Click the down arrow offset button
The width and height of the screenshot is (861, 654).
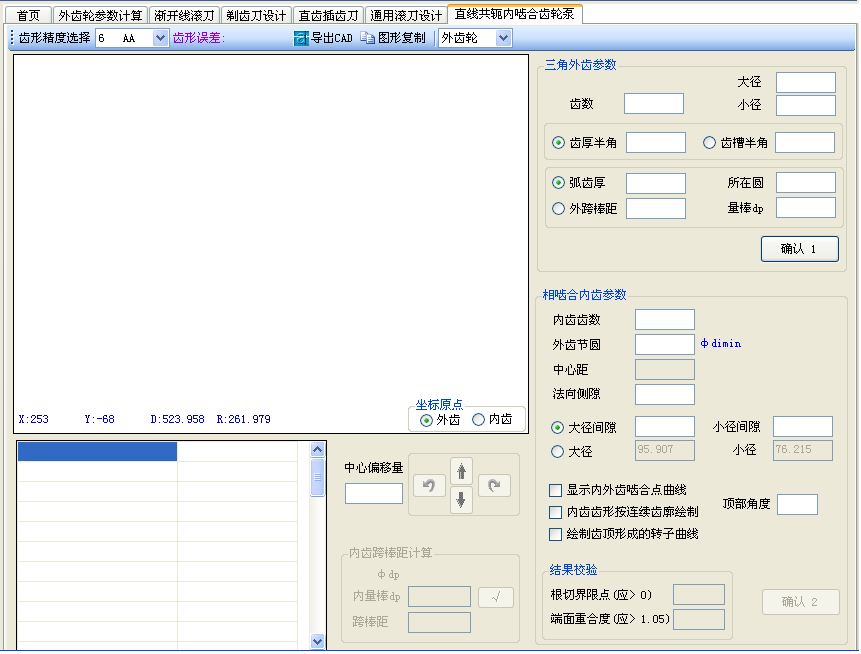461,499
